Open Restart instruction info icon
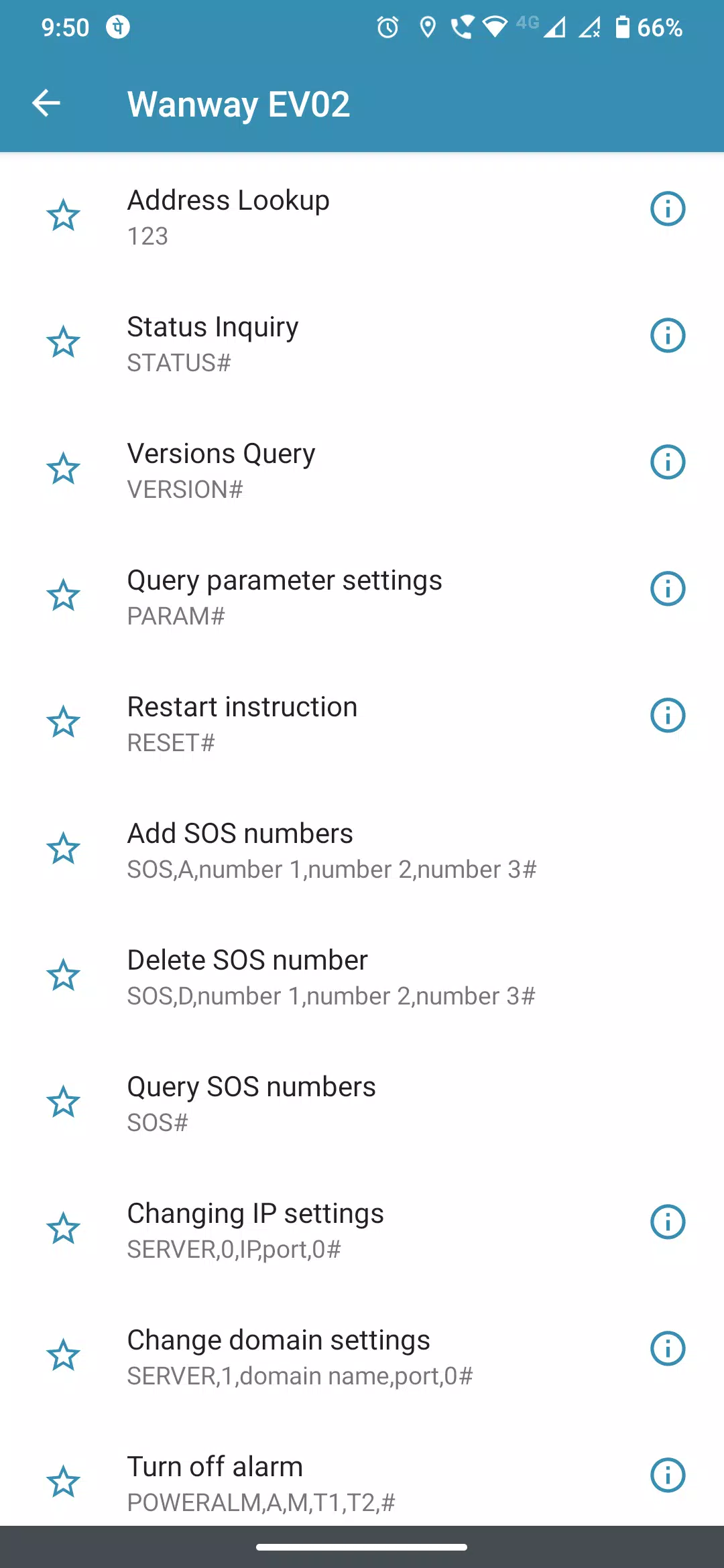 pyautogui.click(x=668, y=715)
